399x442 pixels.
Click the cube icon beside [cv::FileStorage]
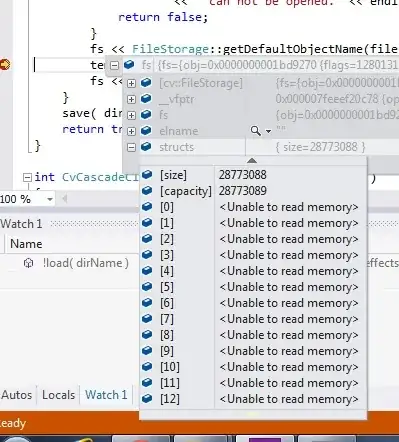146,82
